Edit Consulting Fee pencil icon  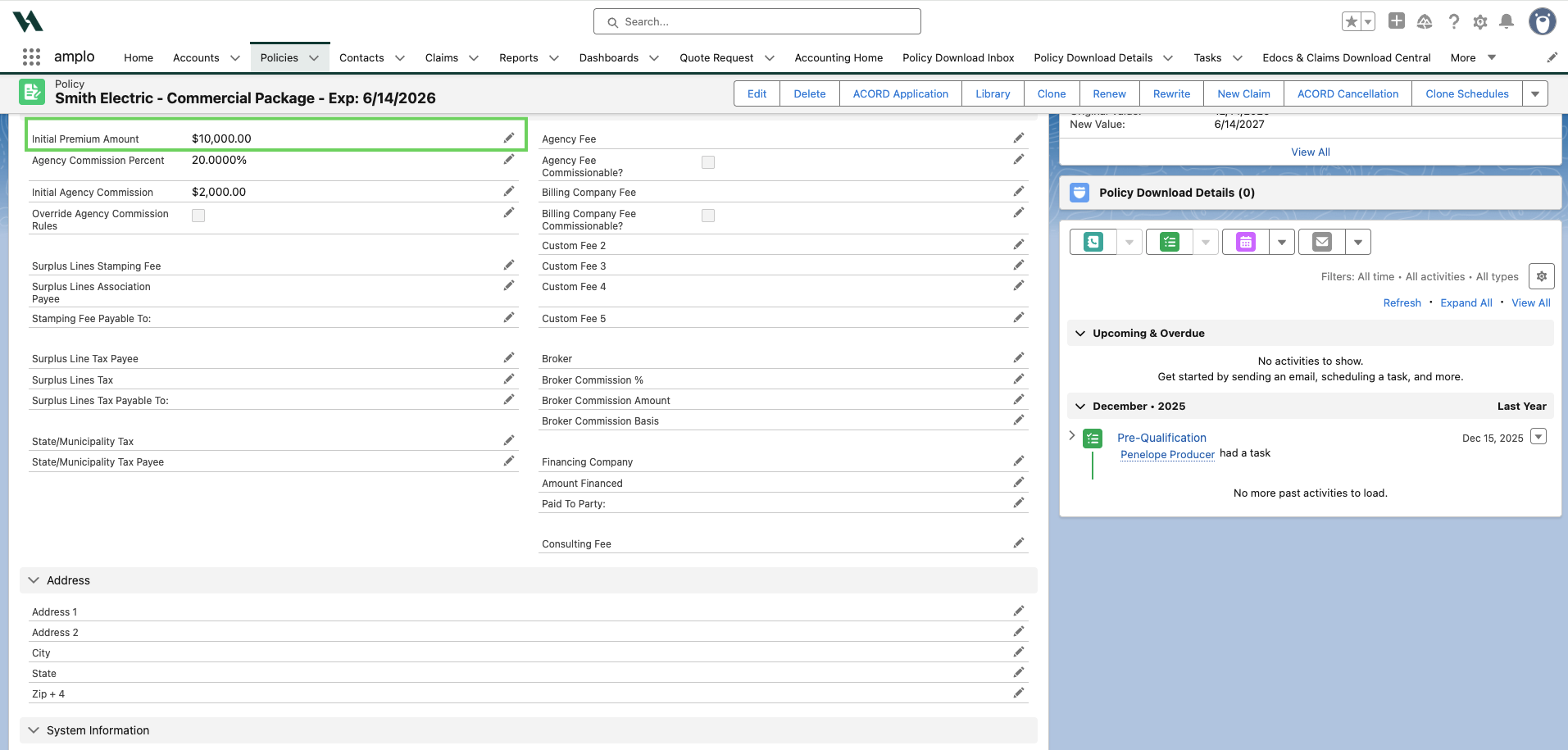tap(1019, 543)
